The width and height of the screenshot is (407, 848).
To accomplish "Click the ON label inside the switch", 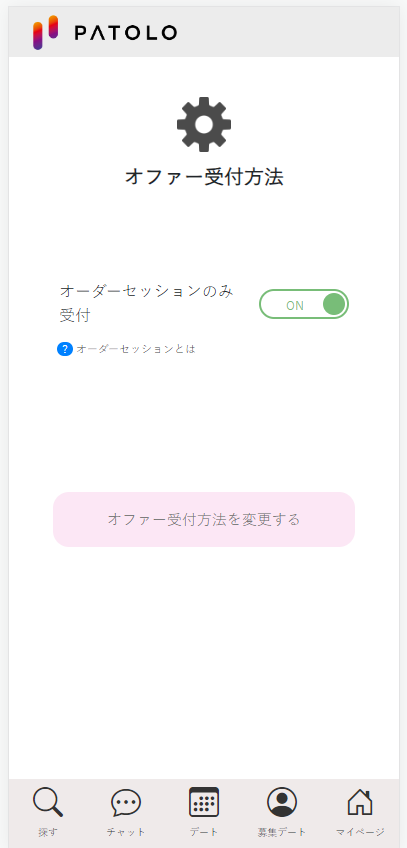I will tap(295, 306).
